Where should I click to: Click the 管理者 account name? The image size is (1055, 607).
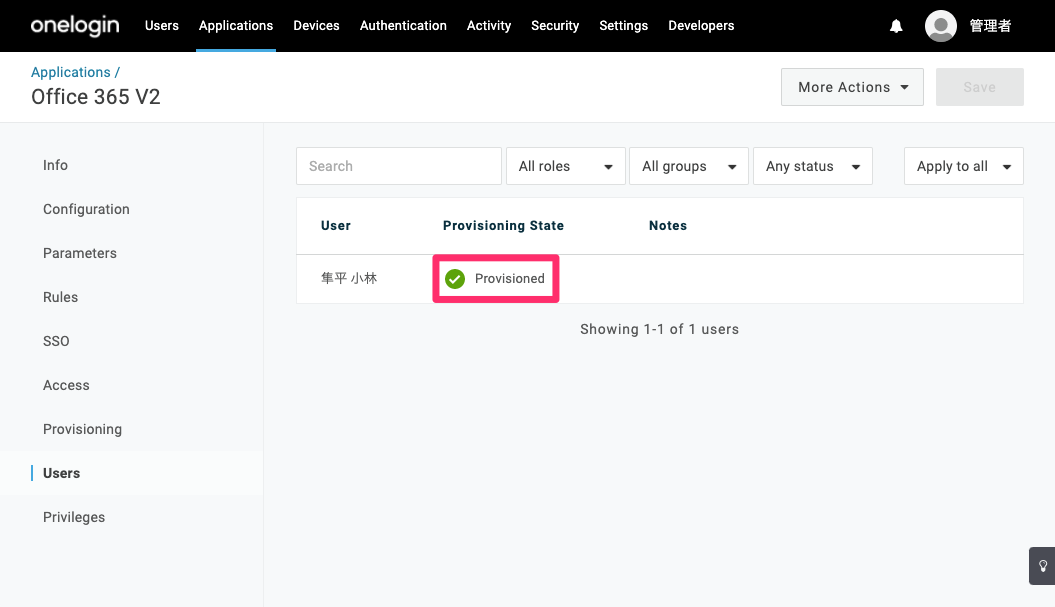tap(990, 26)
